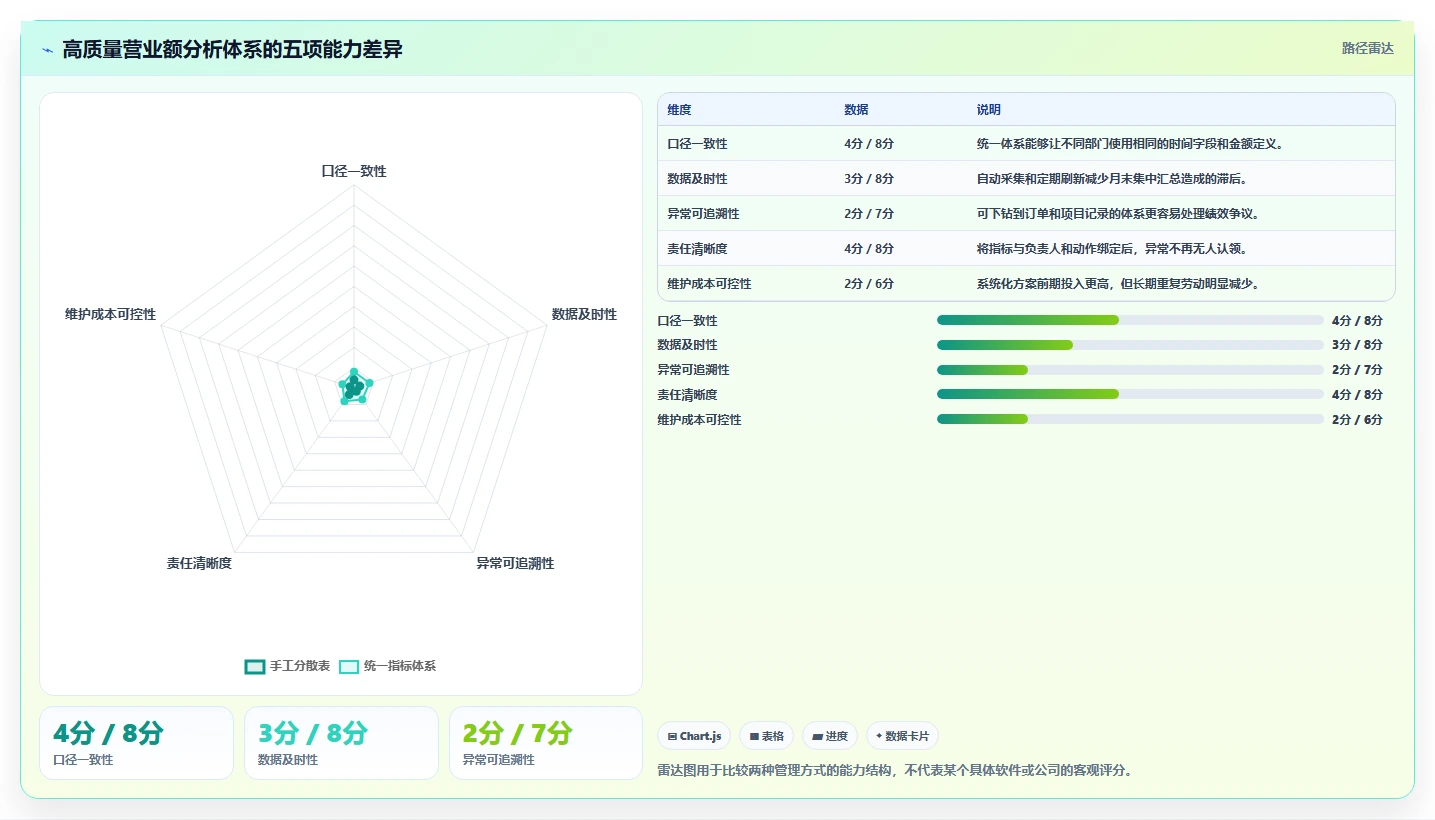
Task: Open the 2分 / 7分 异常可追溯性 data card
Action: 546,743
